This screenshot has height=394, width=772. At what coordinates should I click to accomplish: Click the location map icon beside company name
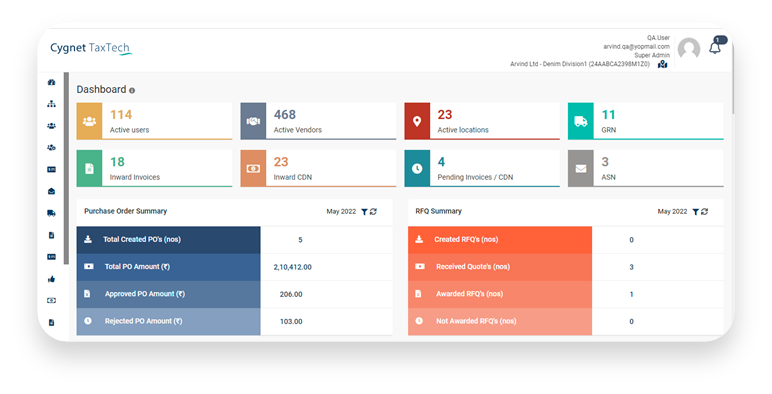663,64
